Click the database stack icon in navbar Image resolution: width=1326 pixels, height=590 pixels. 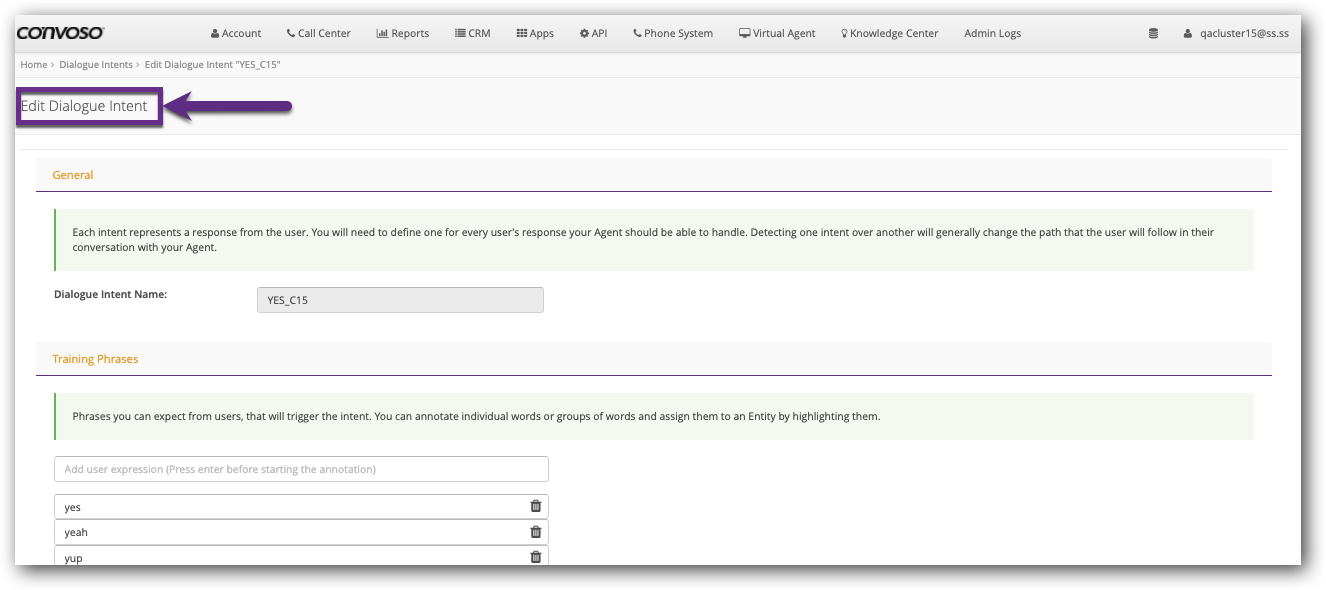coord(1153,33)
